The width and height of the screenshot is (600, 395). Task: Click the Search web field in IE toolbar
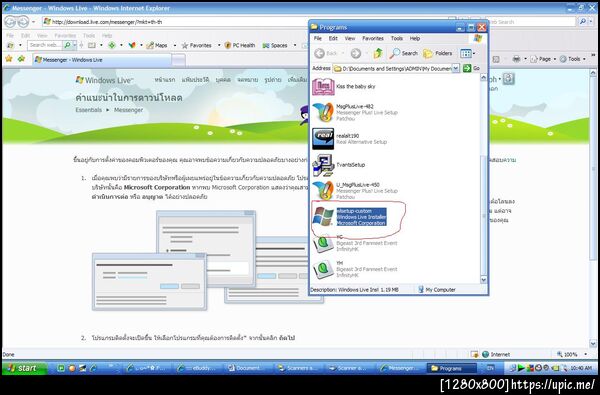click(x=45, y=45)
